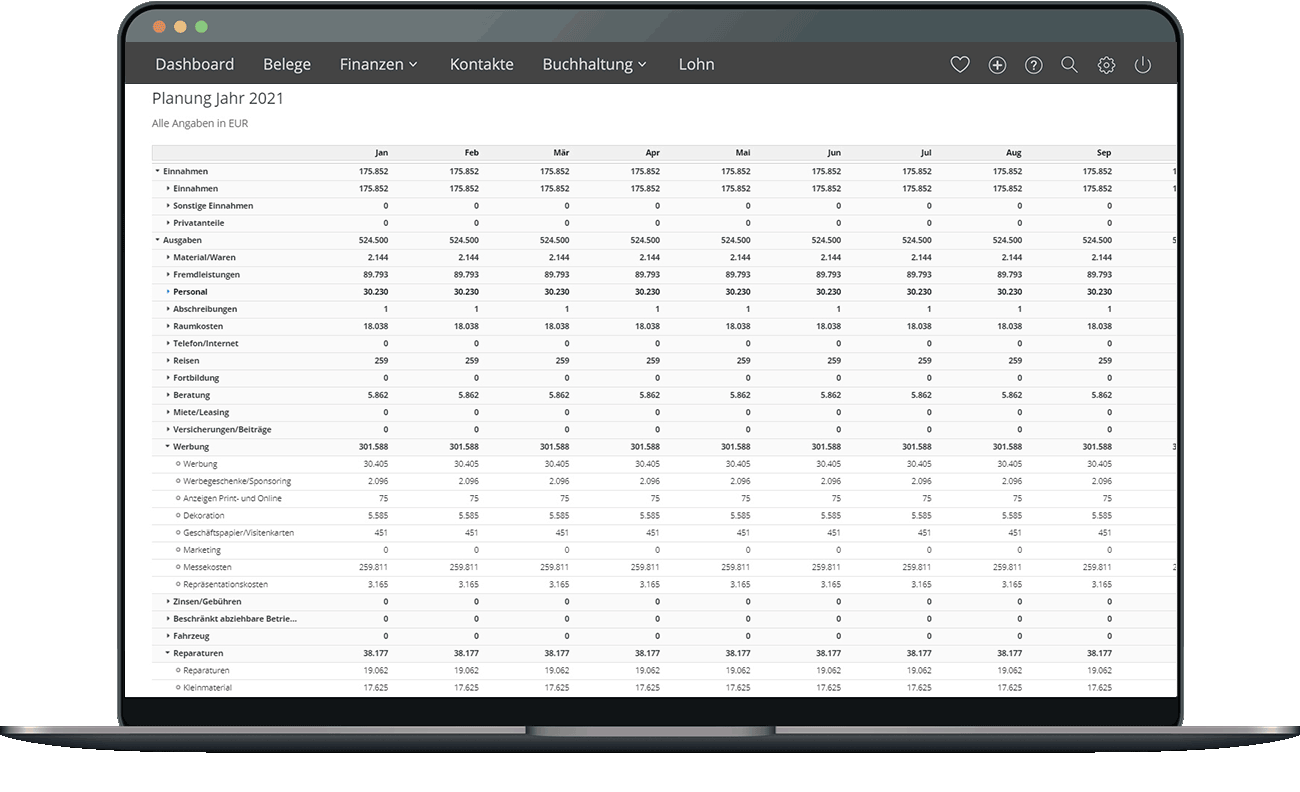This screenshot has width=1300, height=792.
Task: Collapse the Ausgaben category
Action: coord(158,240)
